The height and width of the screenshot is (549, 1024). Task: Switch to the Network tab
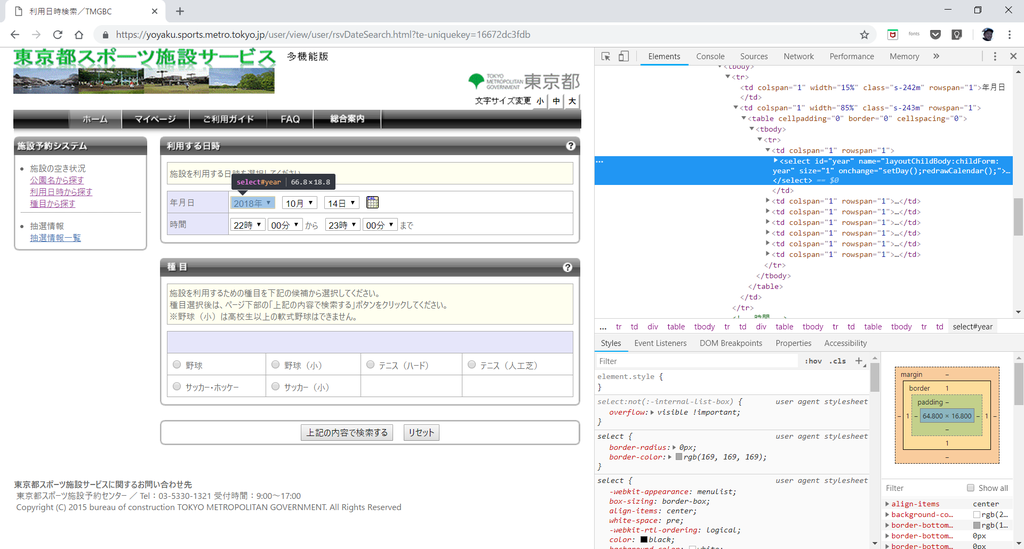tap(799, 57)
